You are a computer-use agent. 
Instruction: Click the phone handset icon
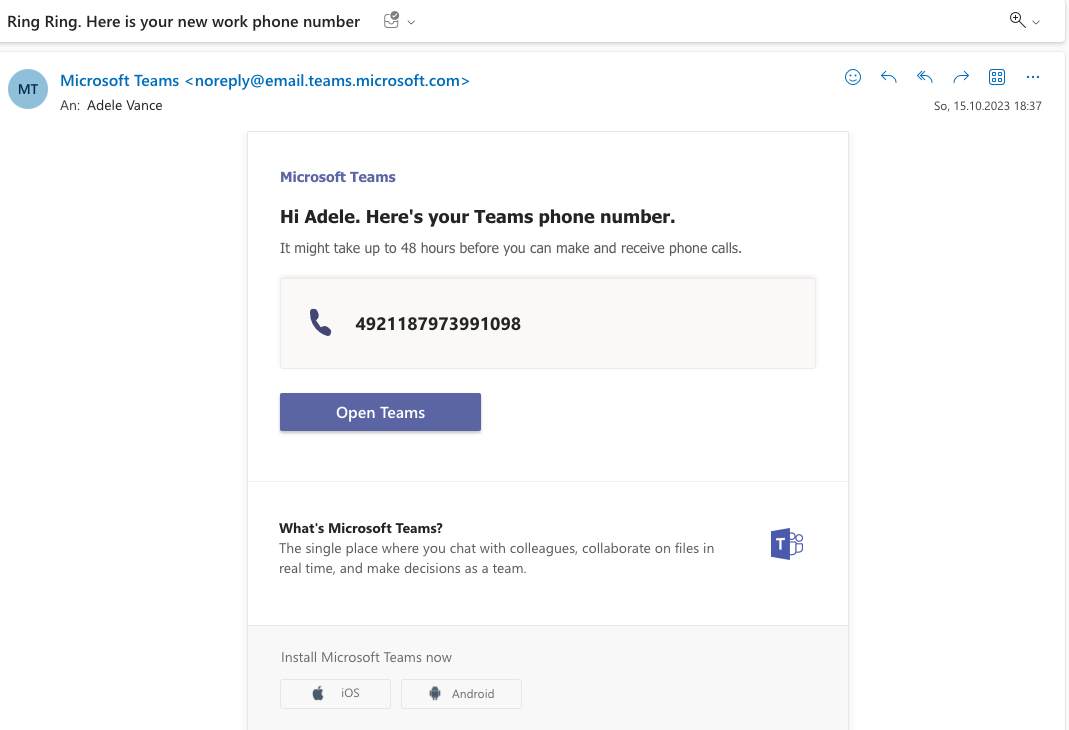(x=320, y=322)
